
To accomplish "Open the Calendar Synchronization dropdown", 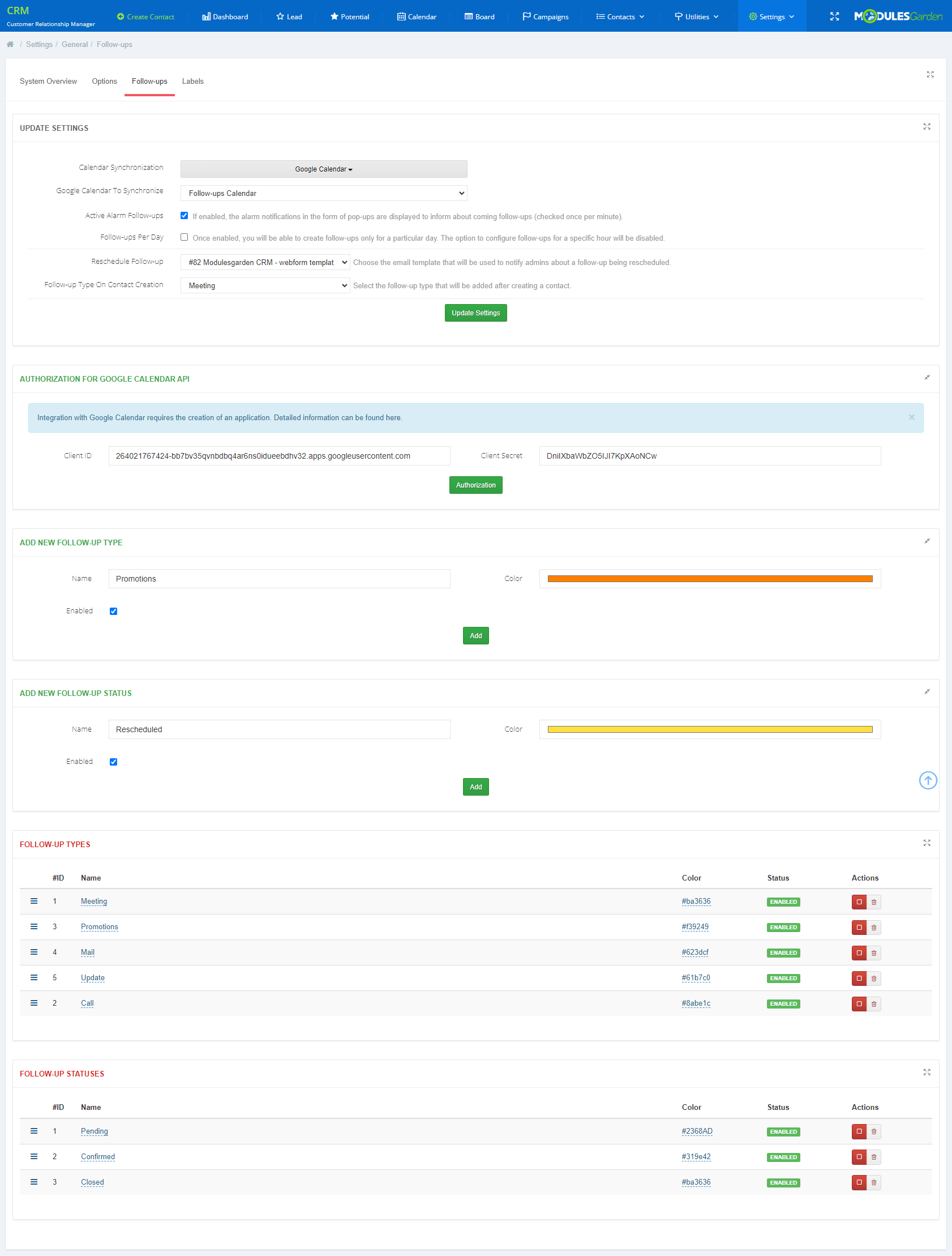I will click(323, 169).
